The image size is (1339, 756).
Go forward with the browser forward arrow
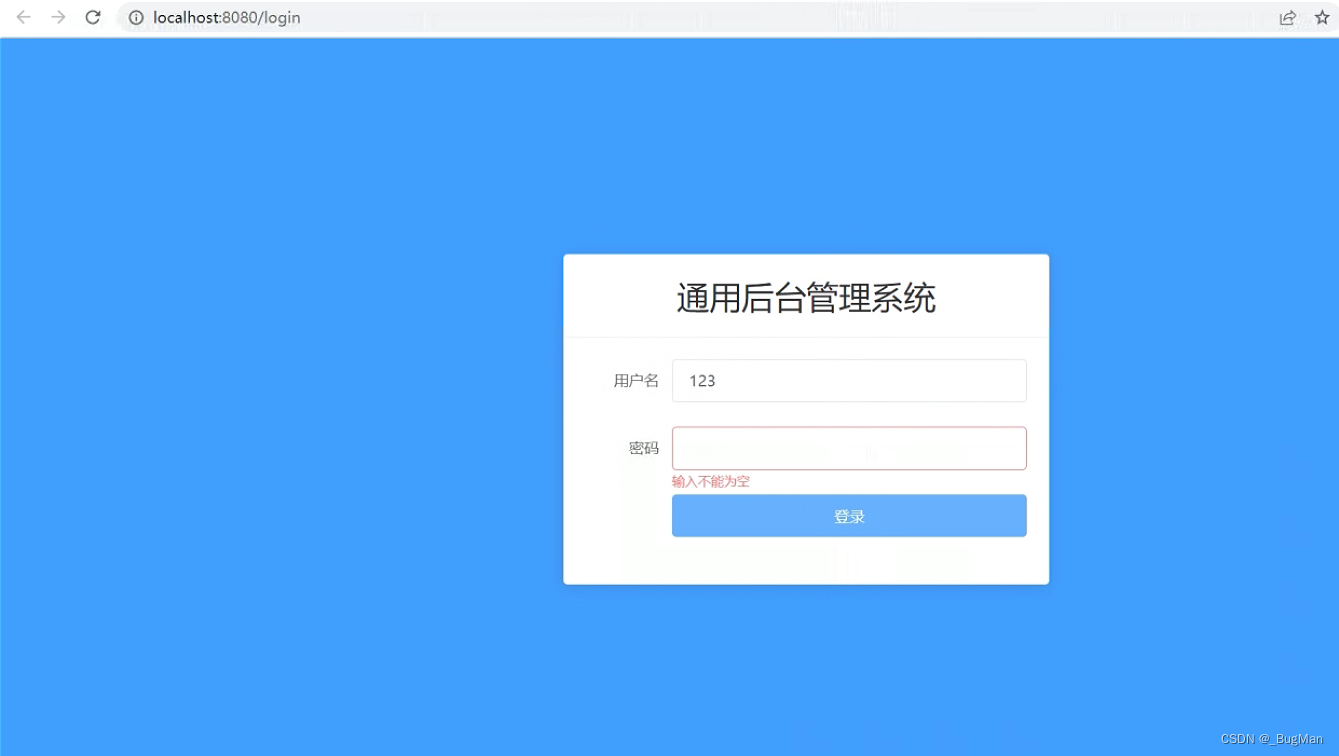(x=58, y=17)
